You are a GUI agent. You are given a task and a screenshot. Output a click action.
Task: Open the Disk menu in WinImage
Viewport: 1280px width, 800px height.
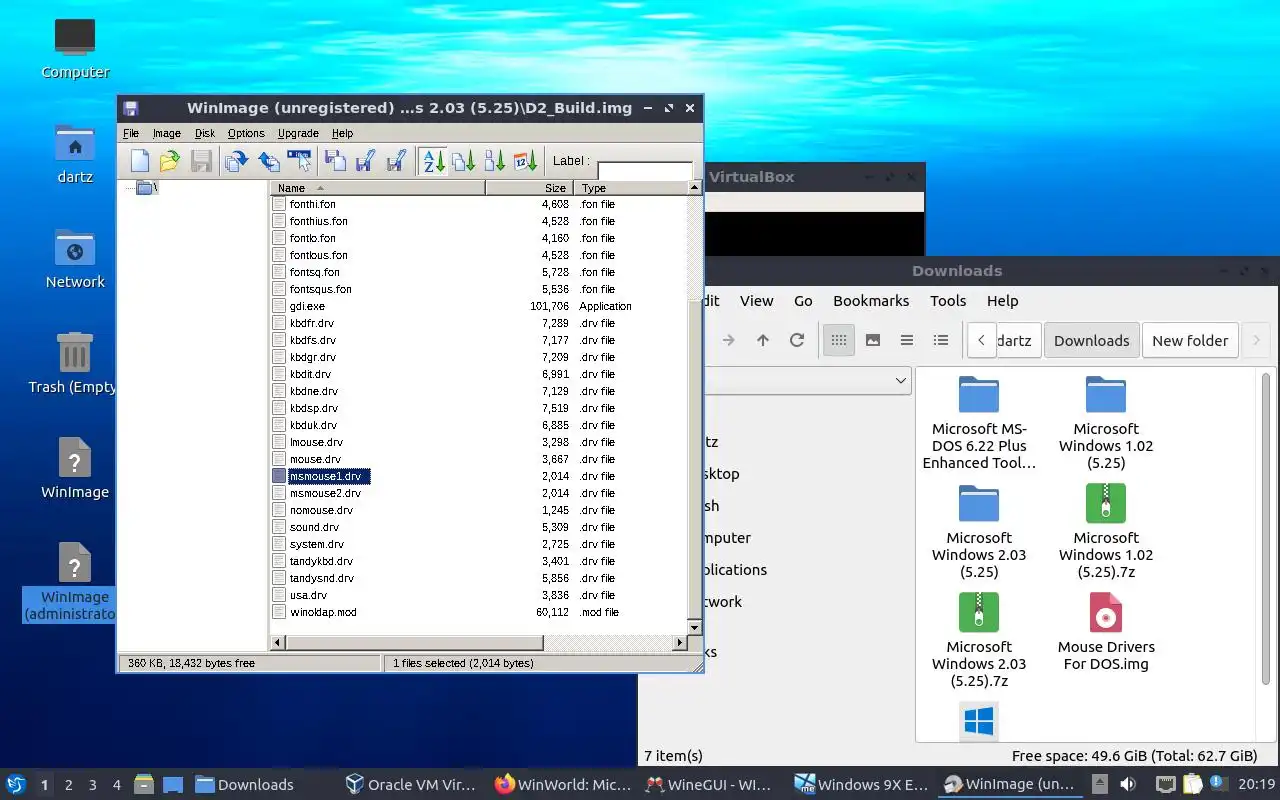205,133
